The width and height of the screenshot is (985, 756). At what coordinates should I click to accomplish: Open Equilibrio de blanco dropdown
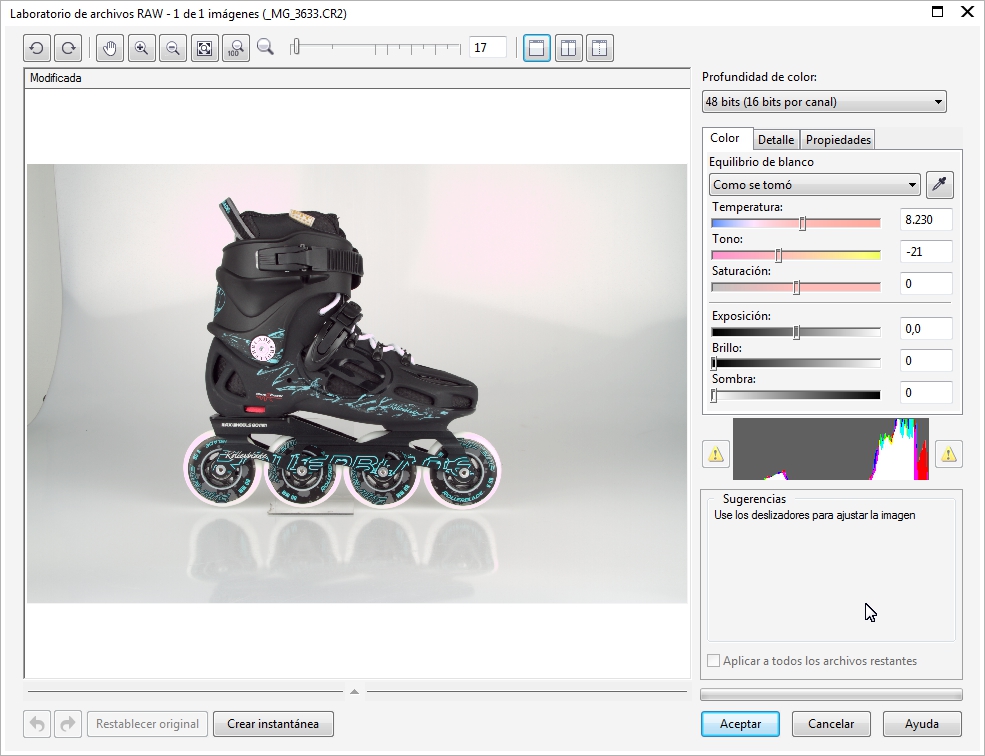pos(815,185)
